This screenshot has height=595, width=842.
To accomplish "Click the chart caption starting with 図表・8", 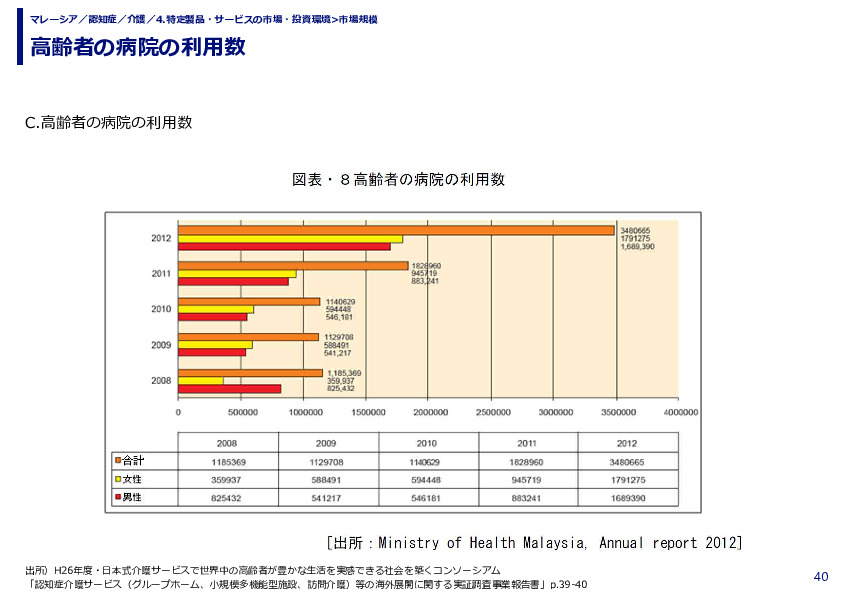I will pos(398,179).
